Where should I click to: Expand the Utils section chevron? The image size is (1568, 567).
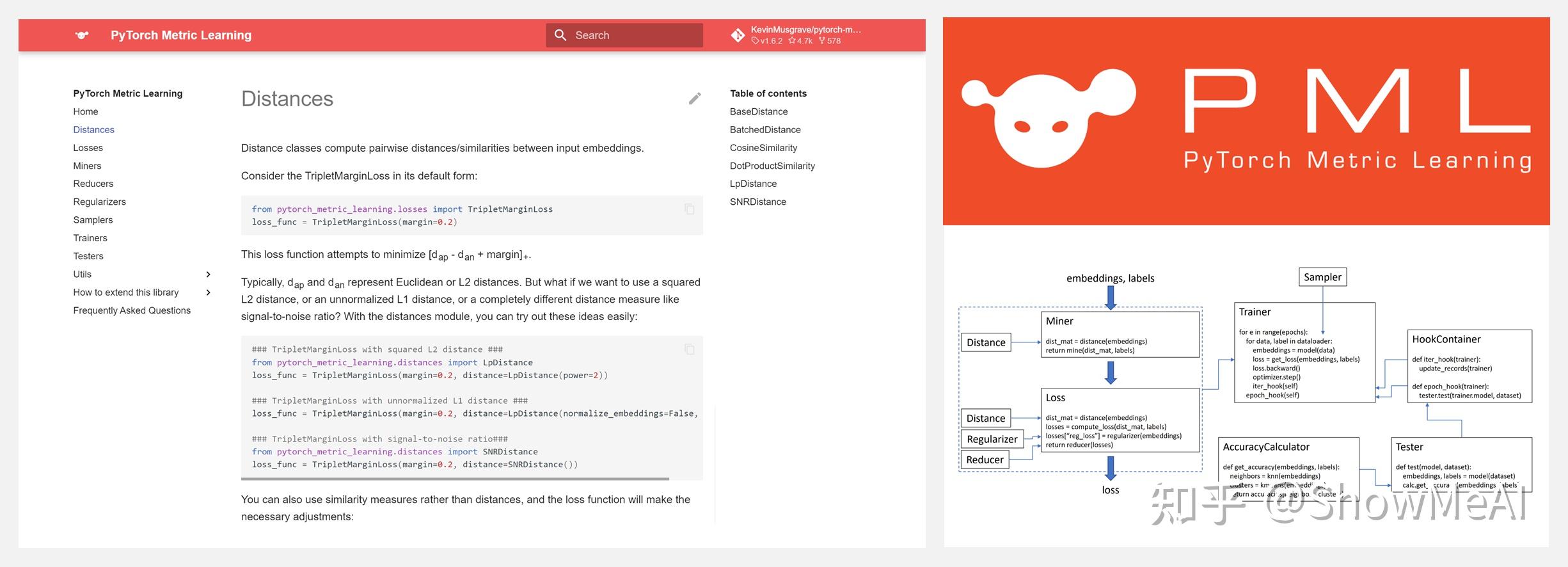(x=208, y=275)
